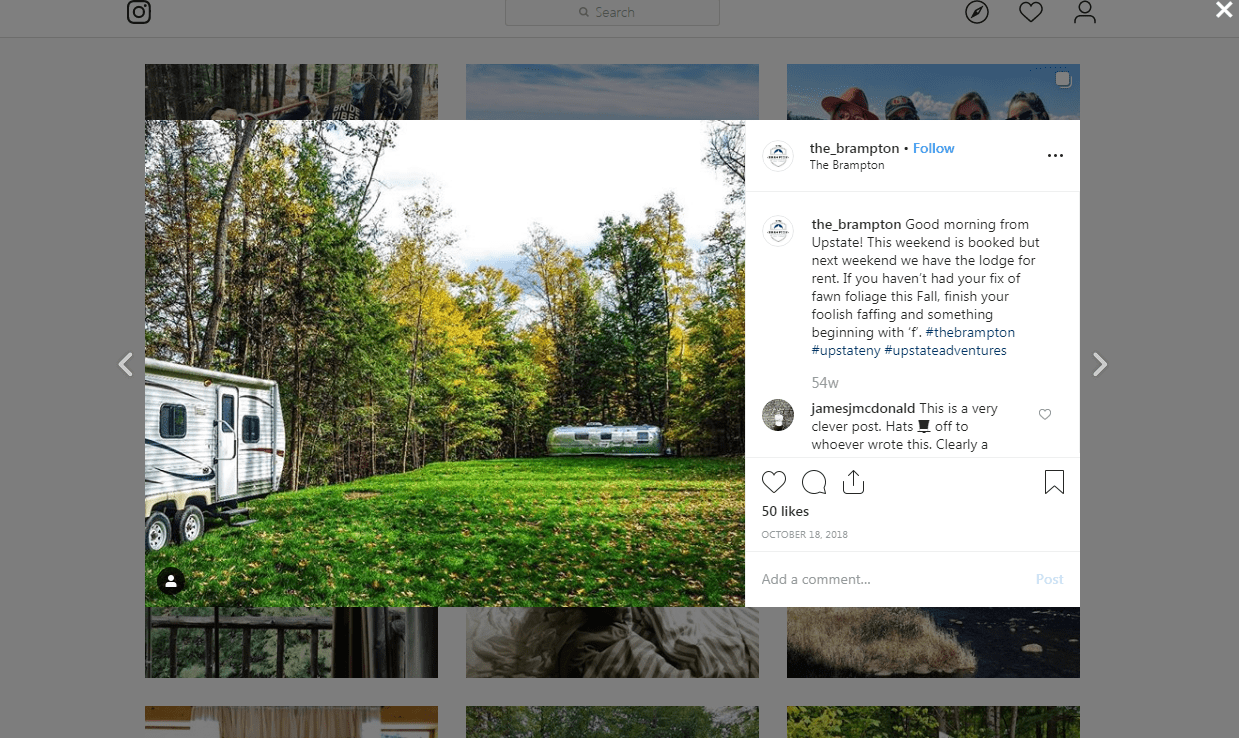Go to previous post with left chevron

(125, 364)
